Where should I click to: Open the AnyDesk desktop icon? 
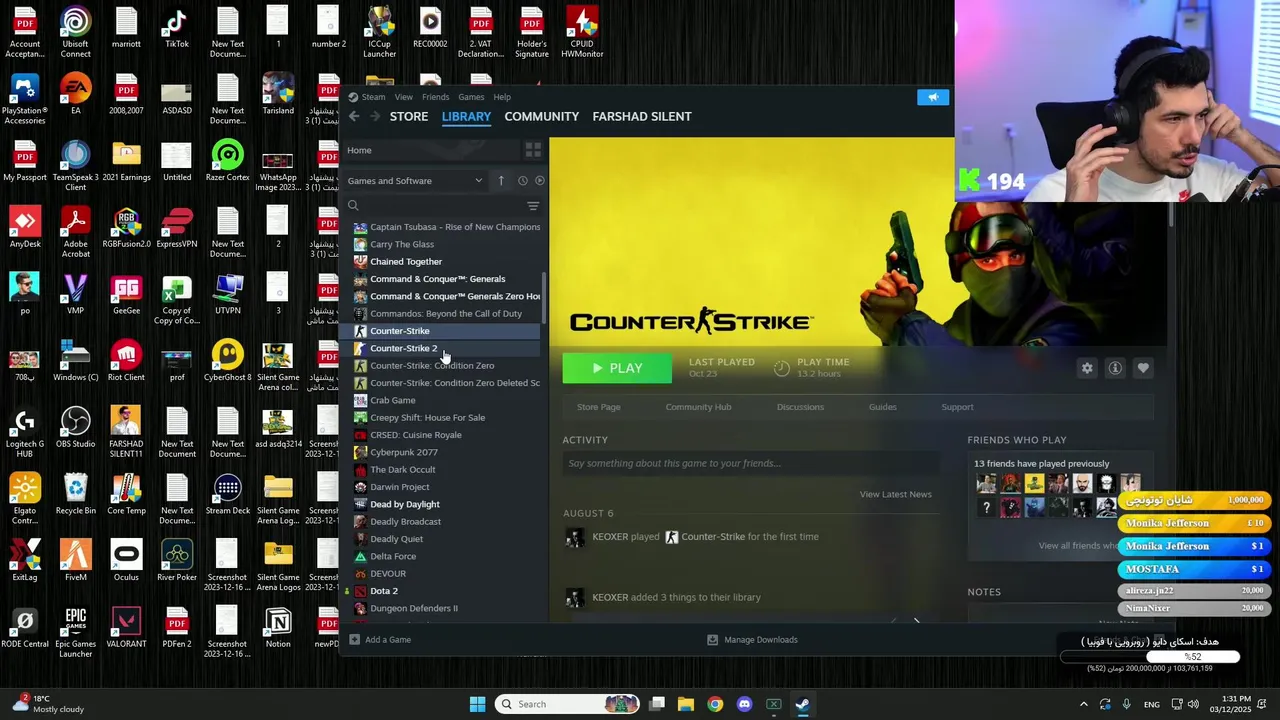(25, 228)
